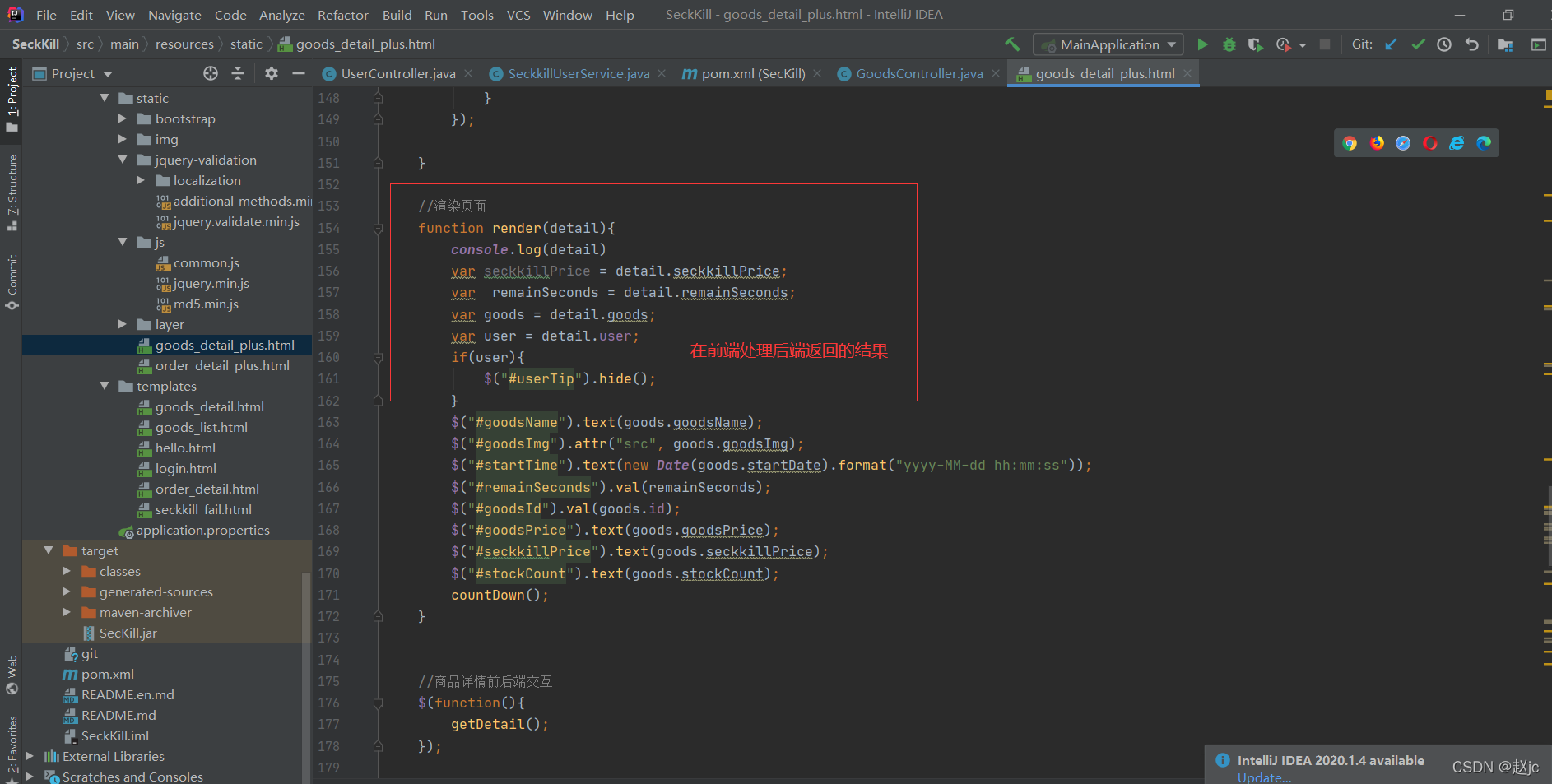Screen dimensions: 1552x784
Task: Expand the localization folder
Action: click(x=141, y=180)
